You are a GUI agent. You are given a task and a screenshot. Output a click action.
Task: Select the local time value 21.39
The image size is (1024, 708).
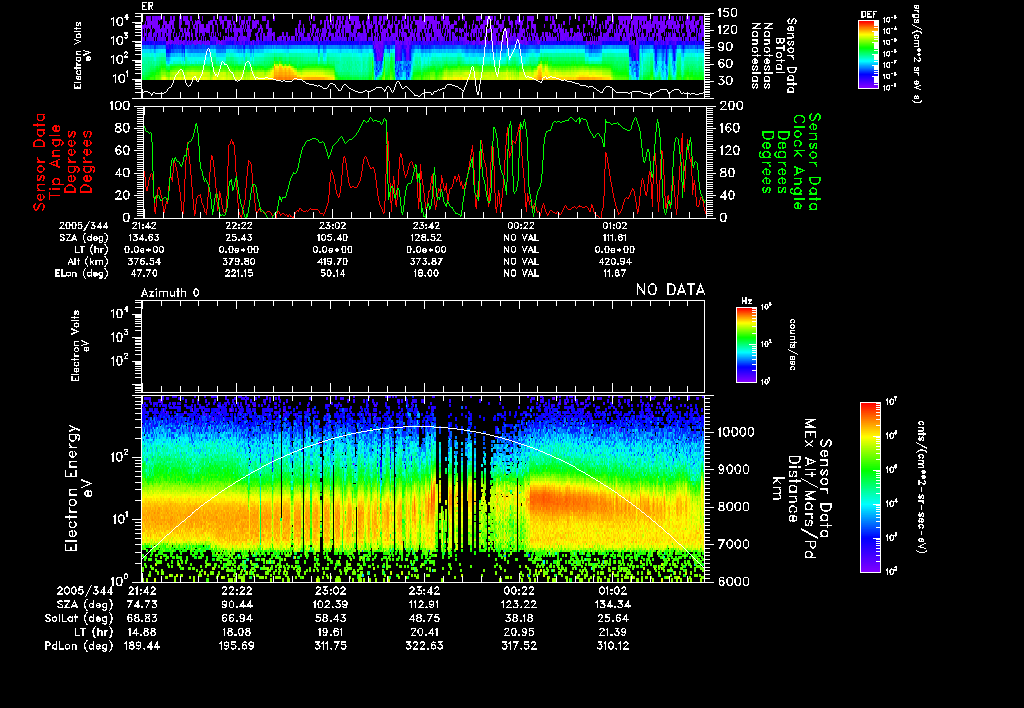pyautogui.click(x=613, y=632)
